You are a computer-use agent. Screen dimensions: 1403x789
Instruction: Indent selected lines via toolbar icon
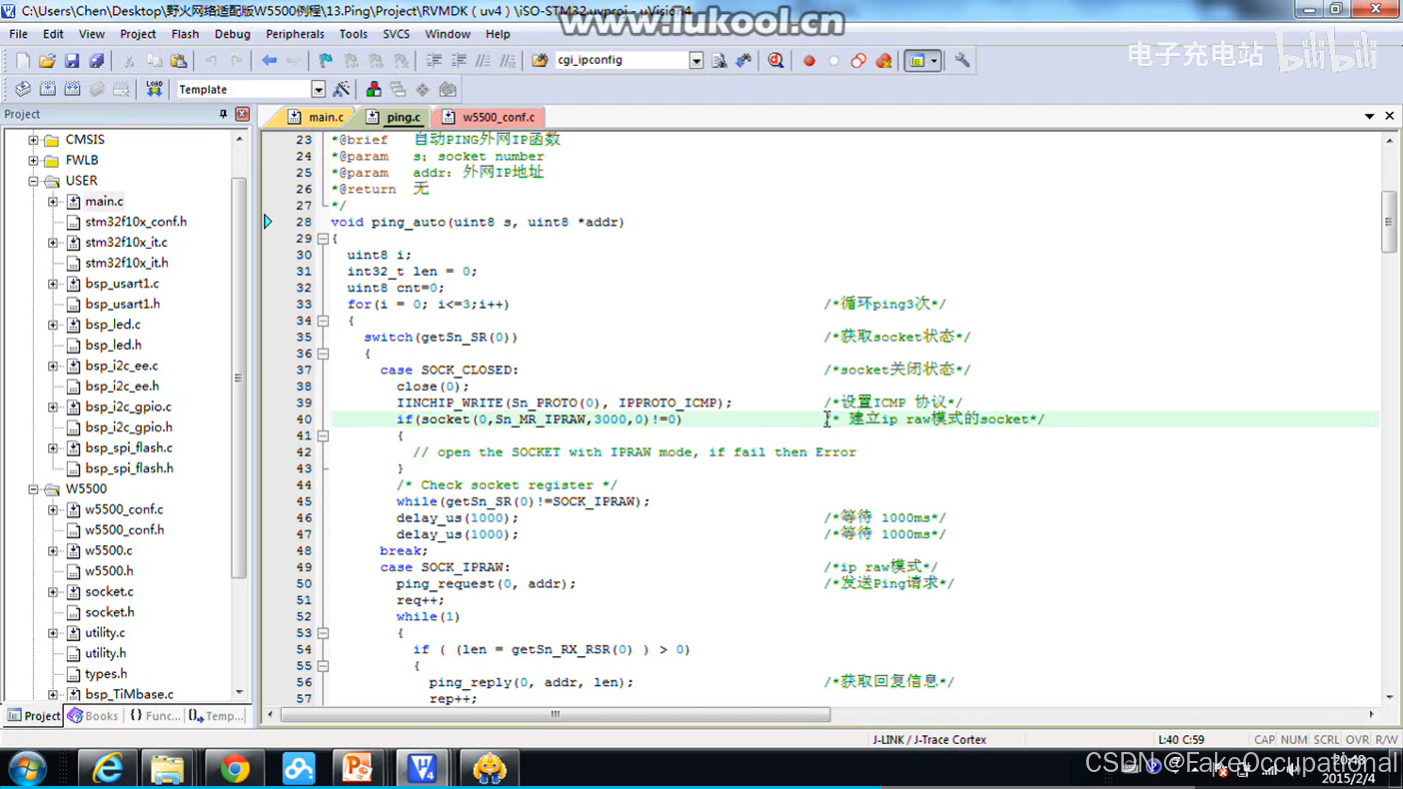point(434,61)
